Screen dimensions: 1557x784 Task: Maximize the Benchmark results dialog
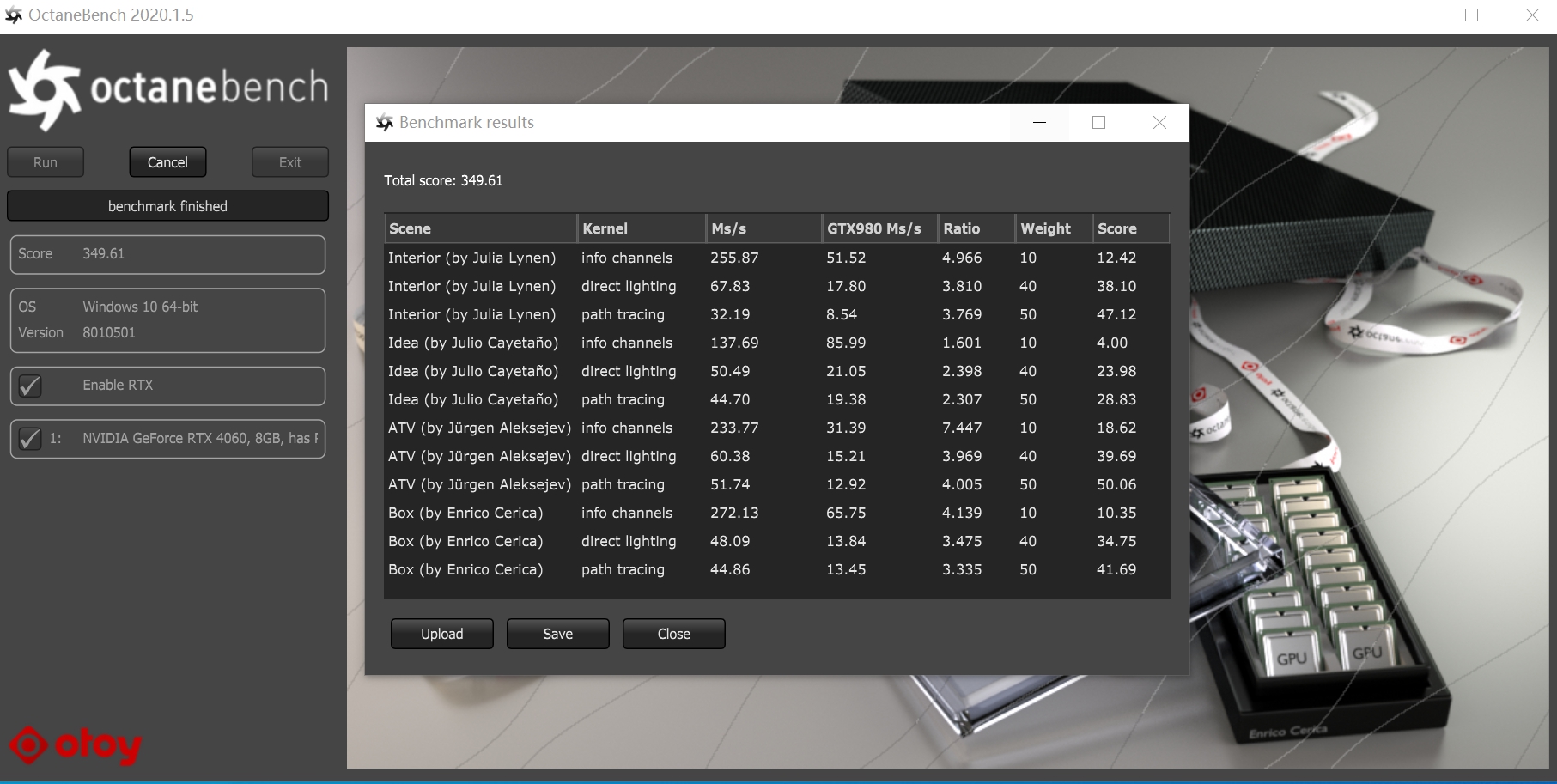pyautogui.click(x=1098, y=123)
